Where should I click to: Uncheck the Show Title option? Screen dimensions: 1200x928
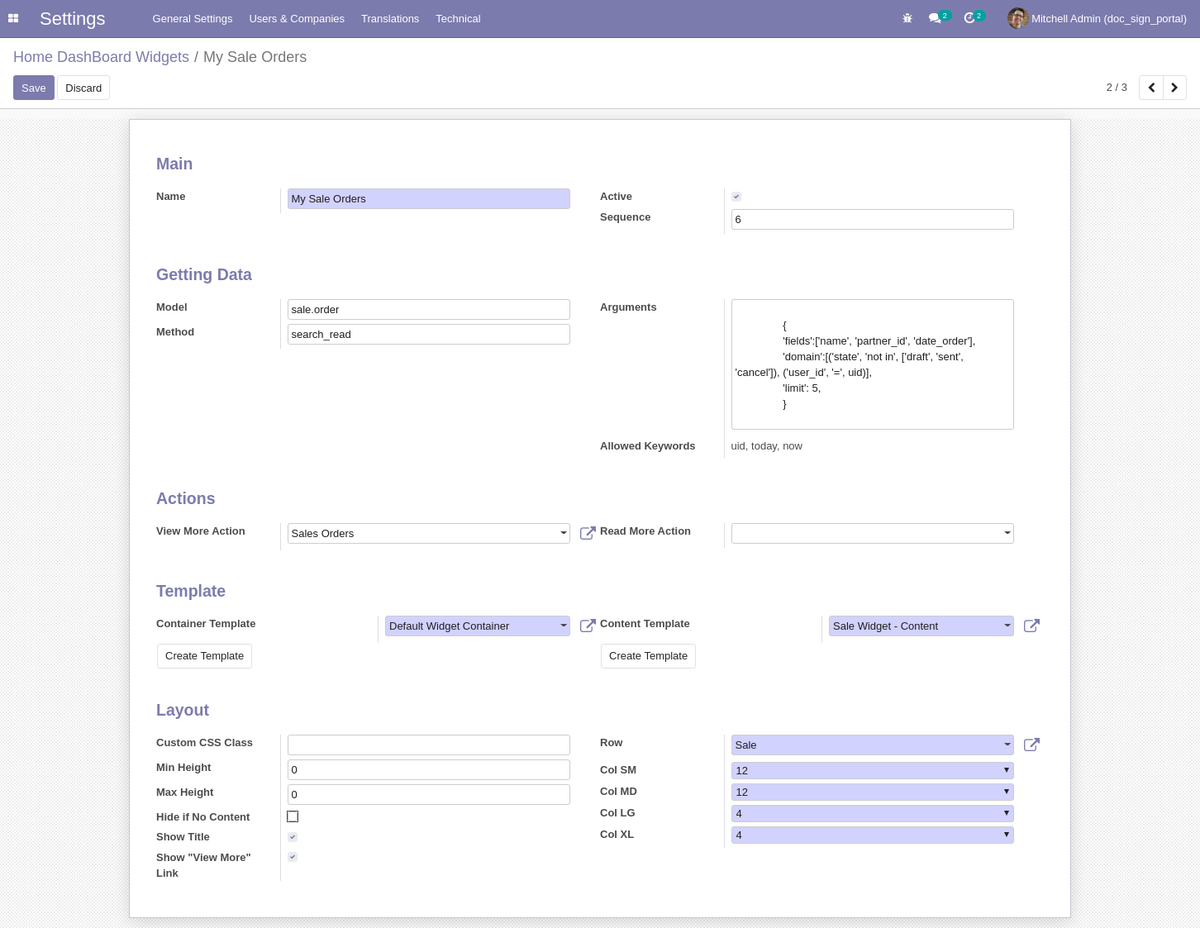tap(292, 836)
